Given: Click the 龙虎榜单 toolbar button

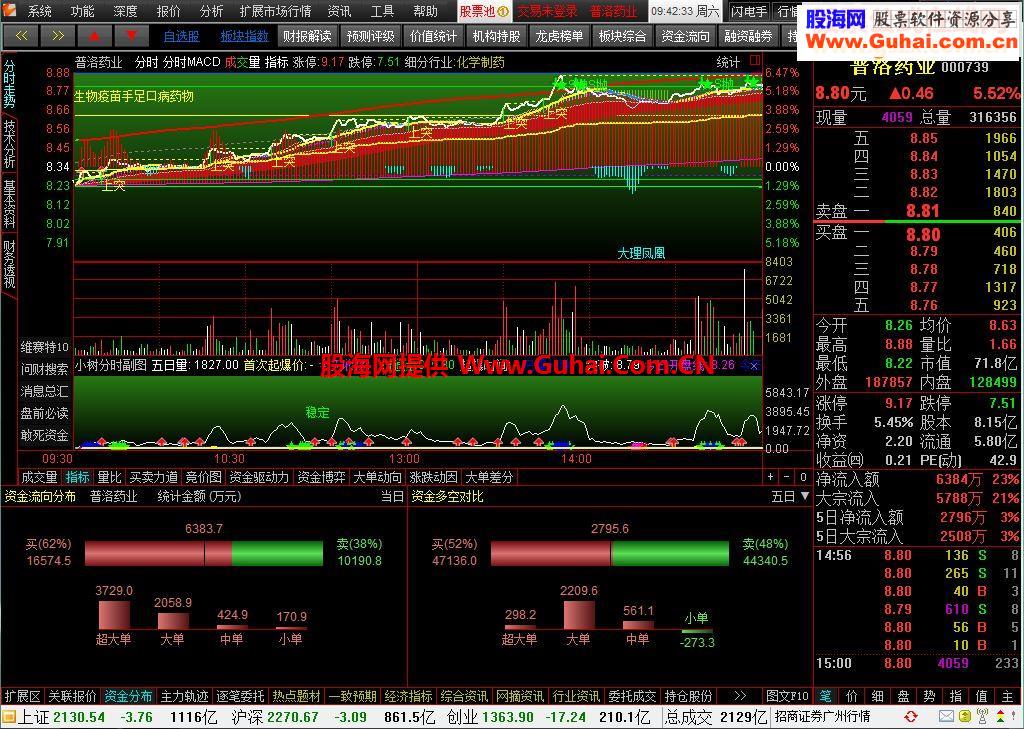Looking at the screenshot, I should (559, 37).
